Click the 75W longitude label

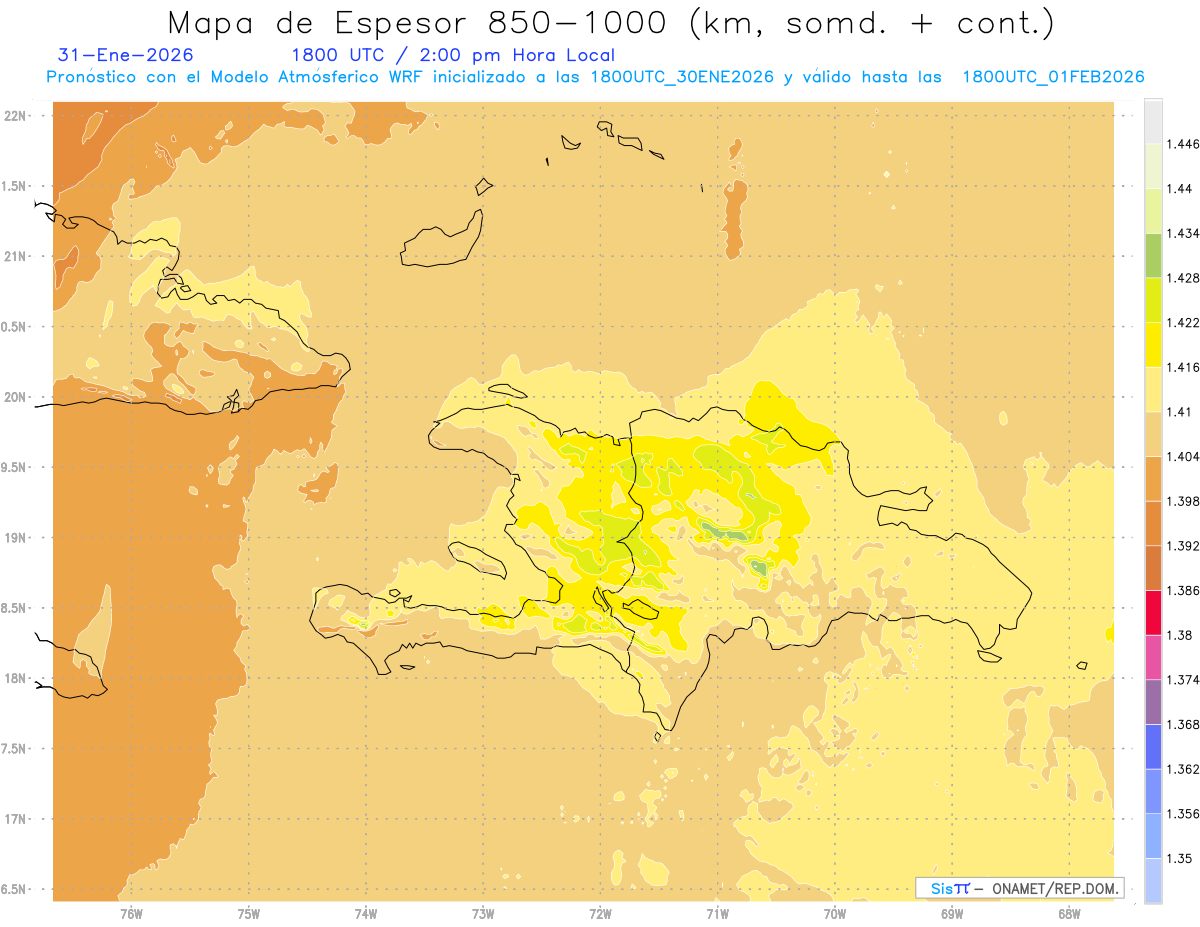[x=249, y=913]
